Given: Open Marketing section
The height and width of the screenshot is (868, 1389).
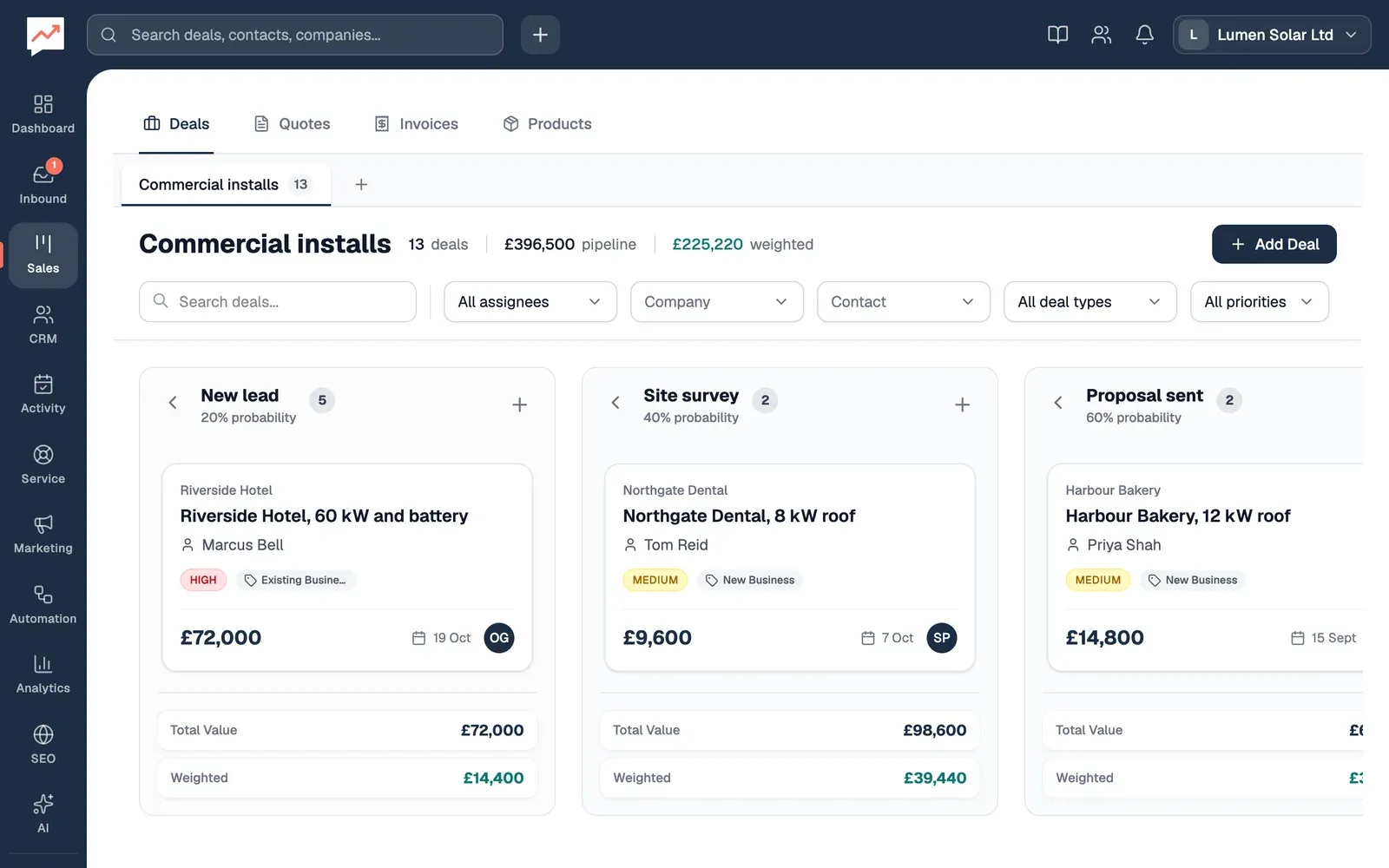Looking at the screenshot, I should click(43, 535).
